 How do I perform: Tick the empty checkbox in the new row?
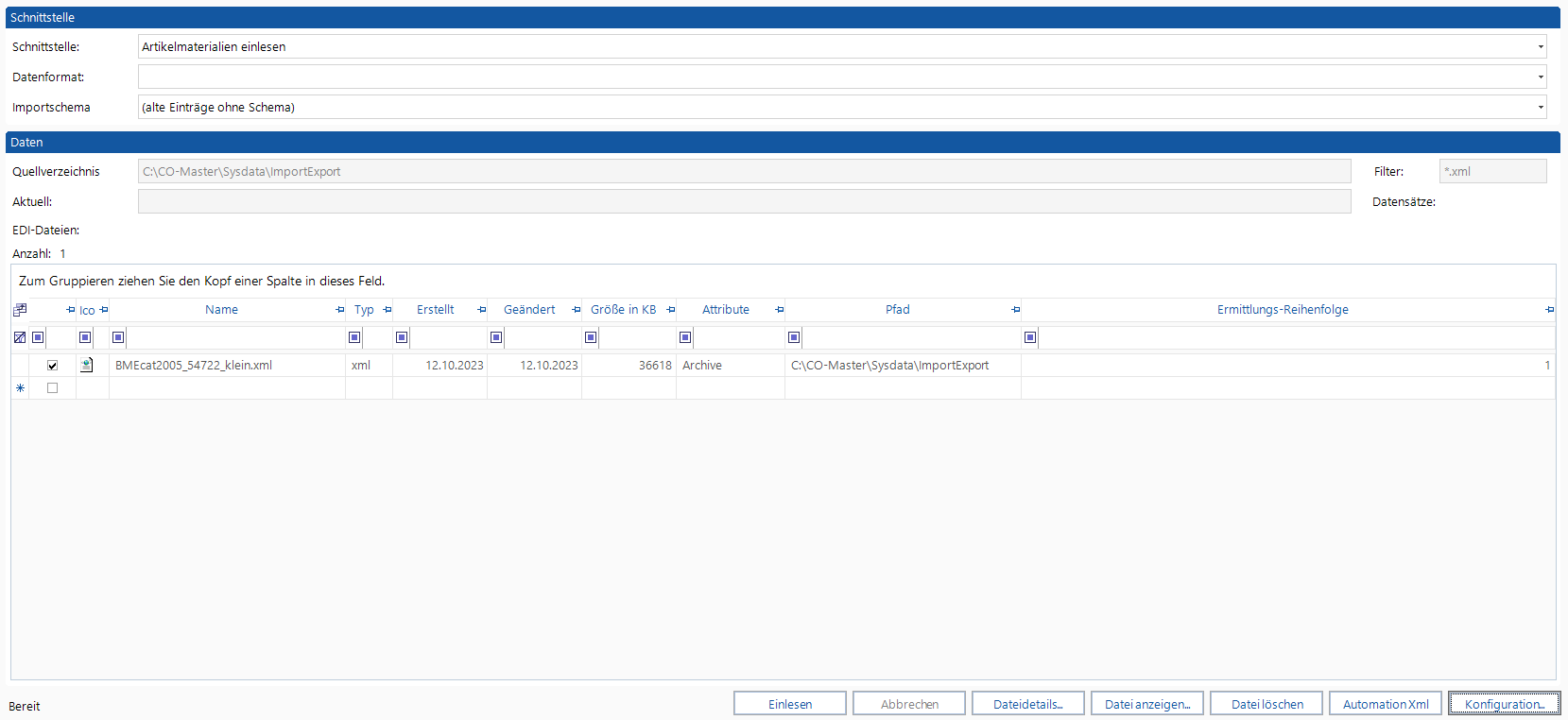pyautogui.click(x=53, y=388)
